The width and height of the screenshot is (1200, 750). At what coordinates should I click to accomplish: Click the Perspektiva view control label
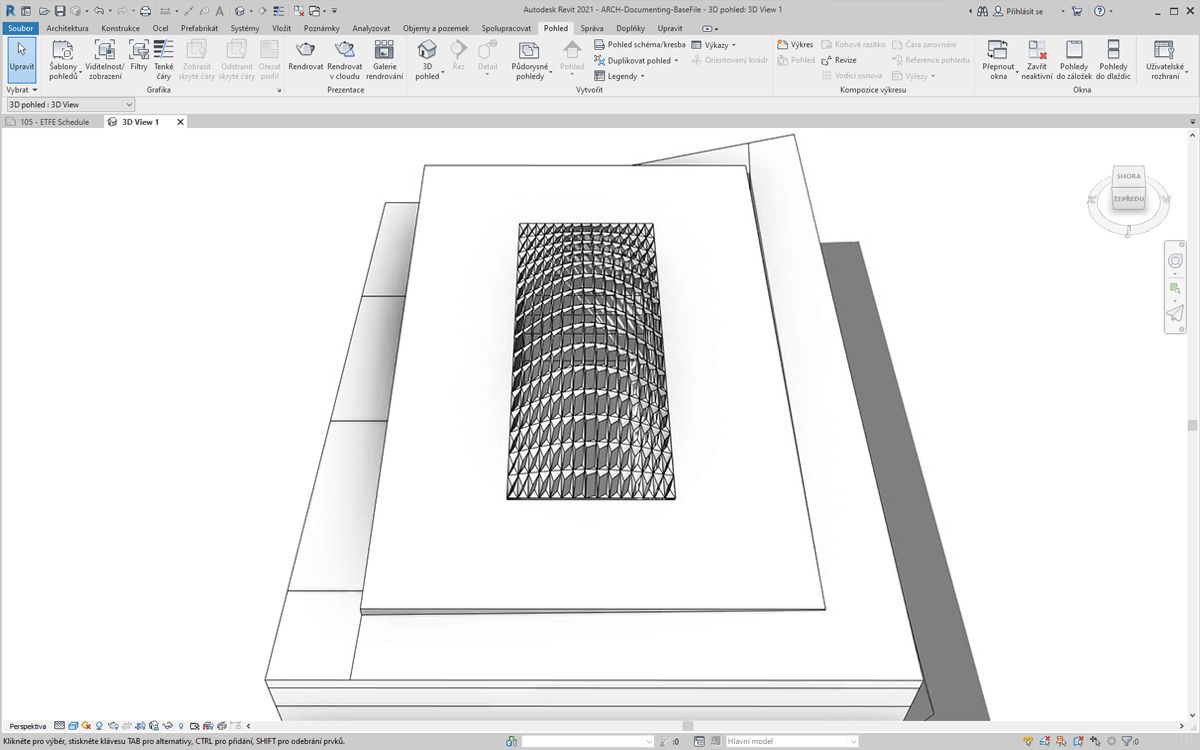pos(28,726)
